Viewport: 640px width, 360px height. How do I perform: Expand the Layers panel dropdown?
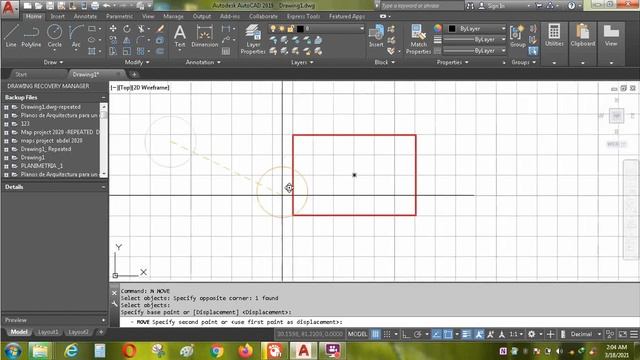302,62
